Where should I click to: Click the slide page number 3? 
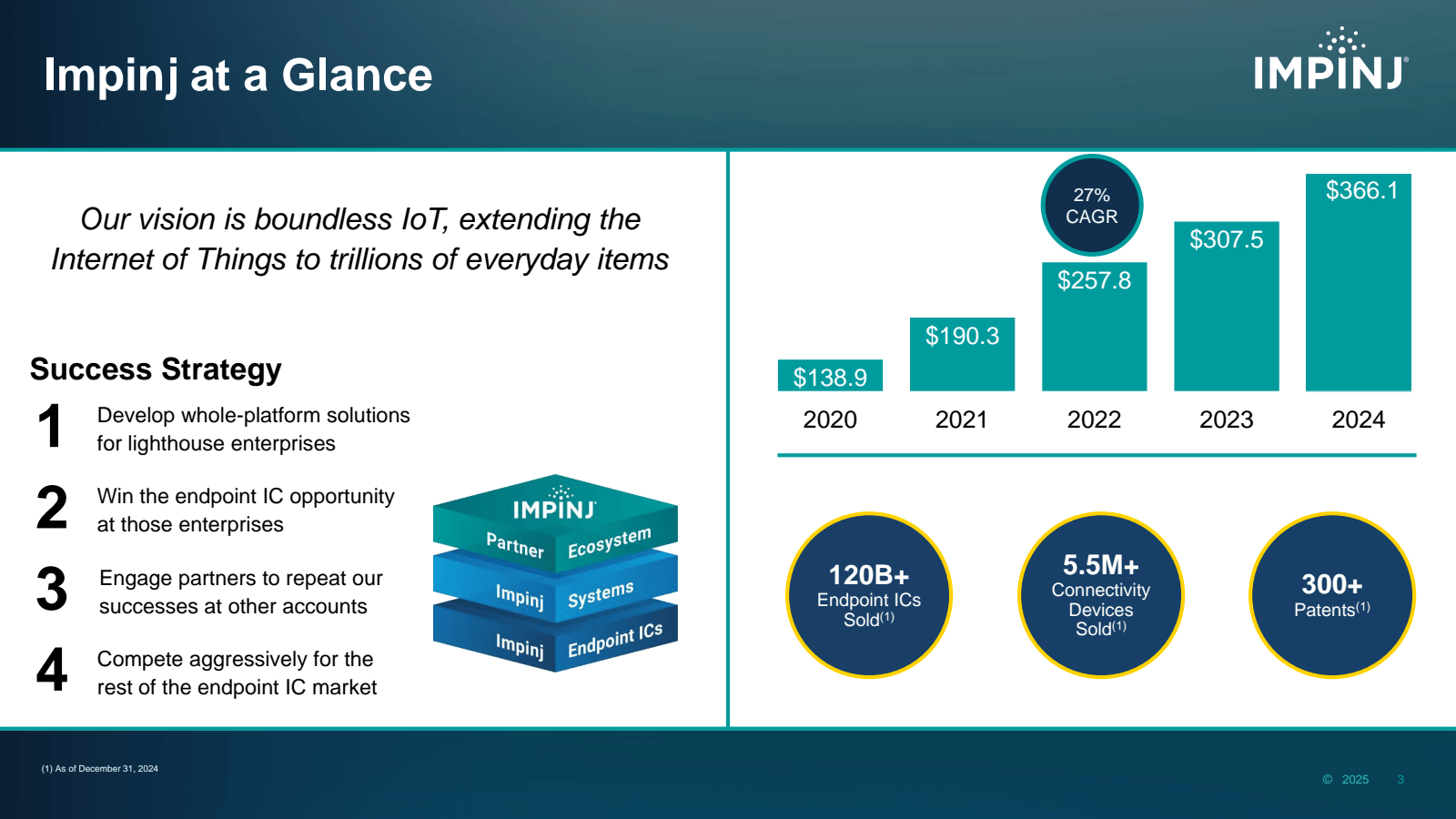pos(1400,779)
